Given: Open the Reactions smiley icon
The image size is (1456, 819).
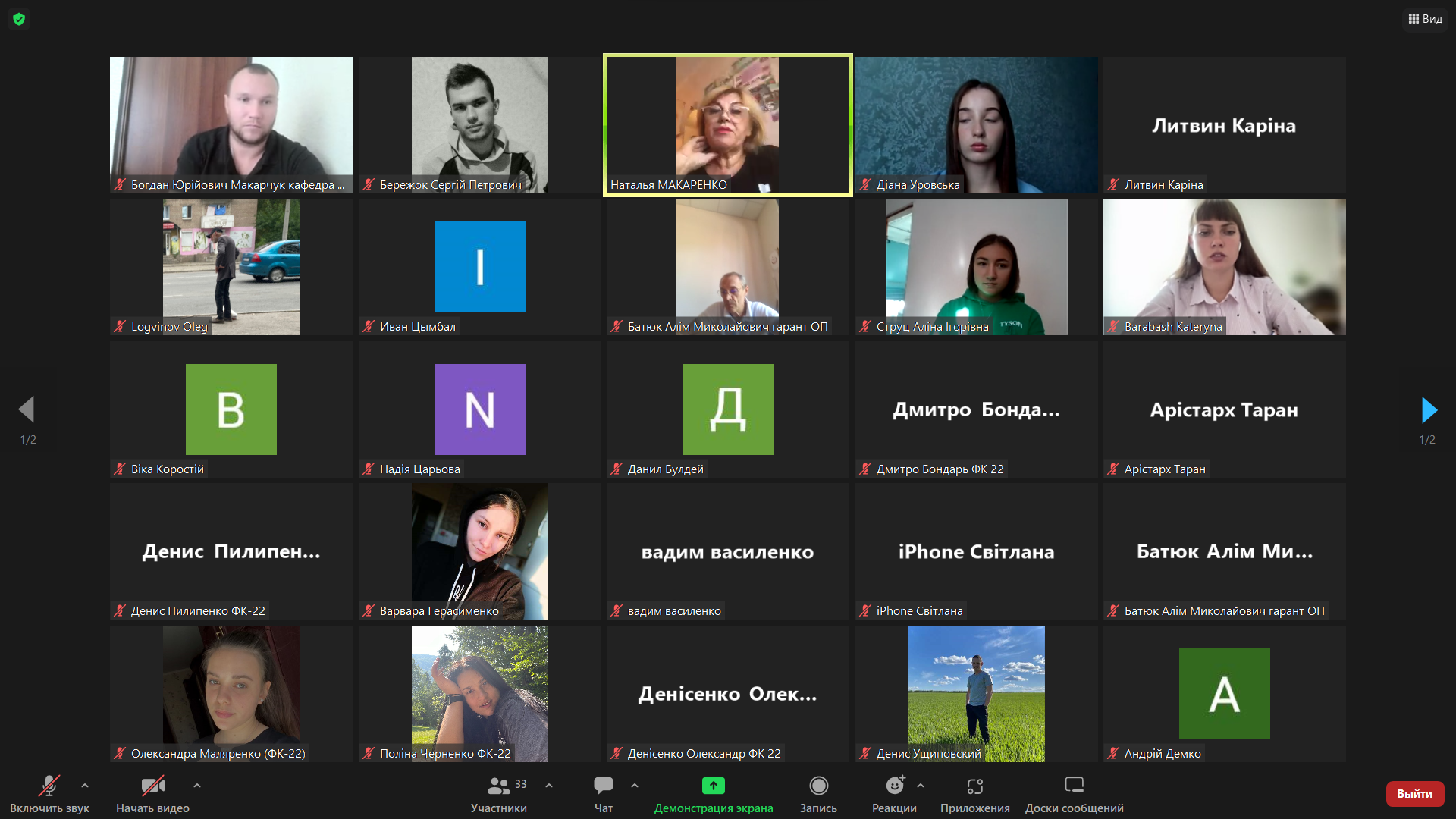Looking at the screenshot, I should click(894, 786).
